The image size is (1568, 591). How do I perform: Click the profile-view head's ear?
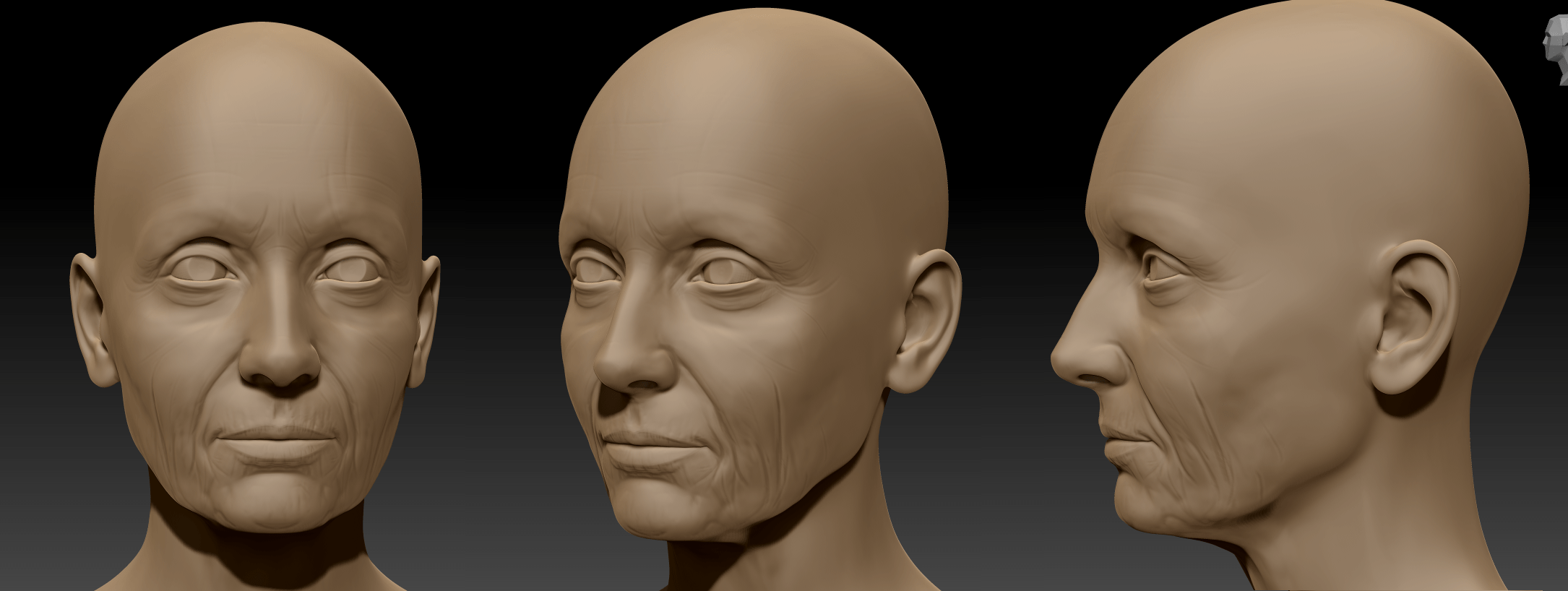coord(1409,318)
